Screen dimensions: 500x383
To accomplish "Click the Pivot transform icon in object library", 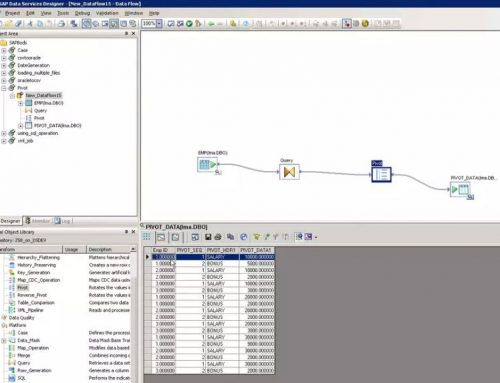I will tap(12, 288).
